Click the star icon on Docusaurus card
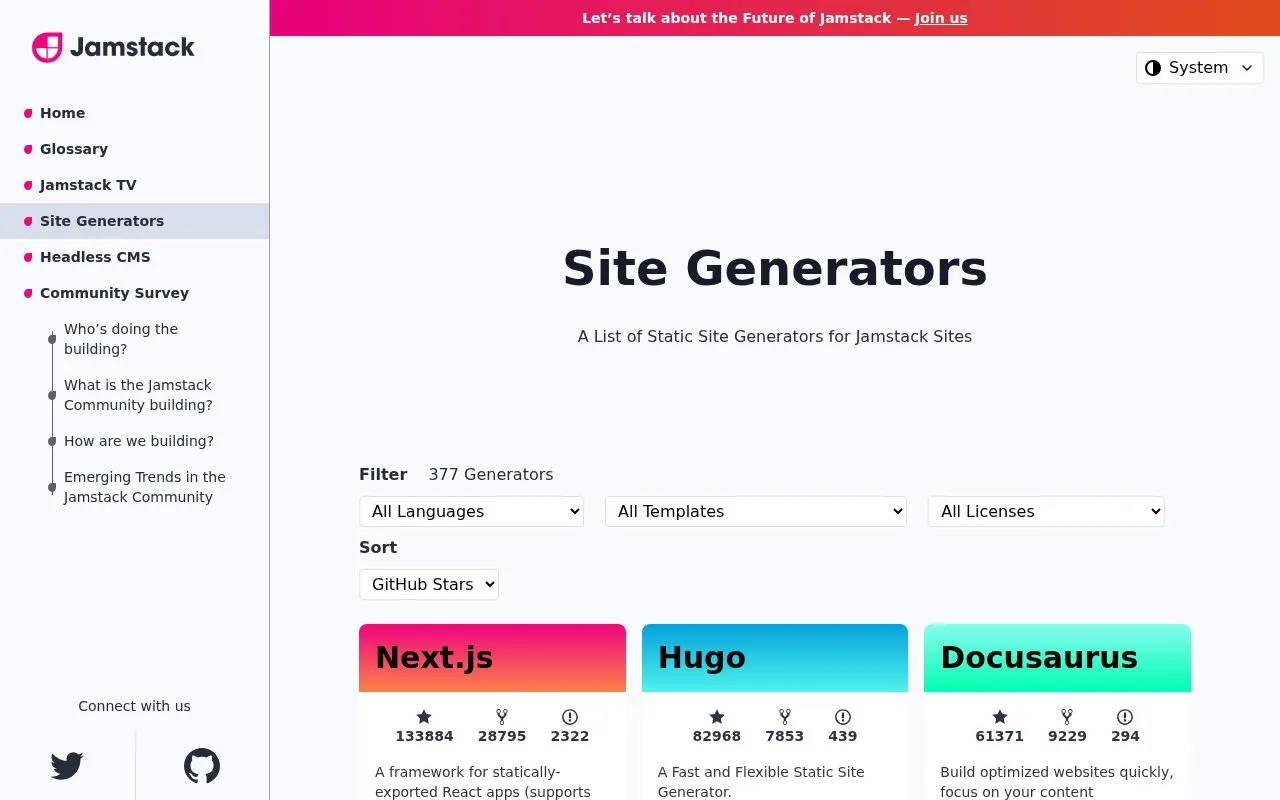 pos(1000,717)
